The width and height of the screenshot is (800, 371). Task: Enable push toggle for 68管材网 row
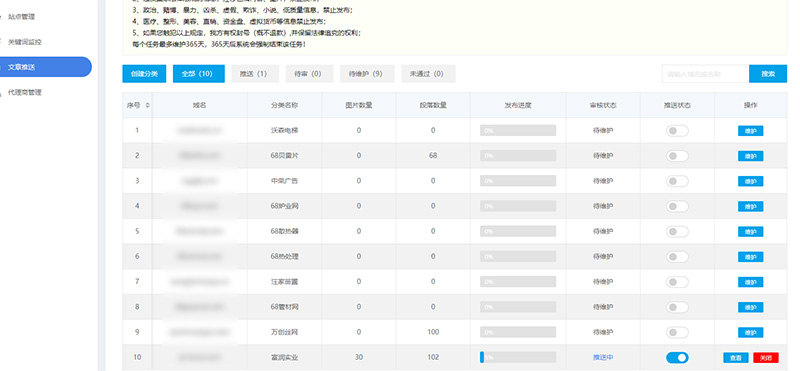677,307
